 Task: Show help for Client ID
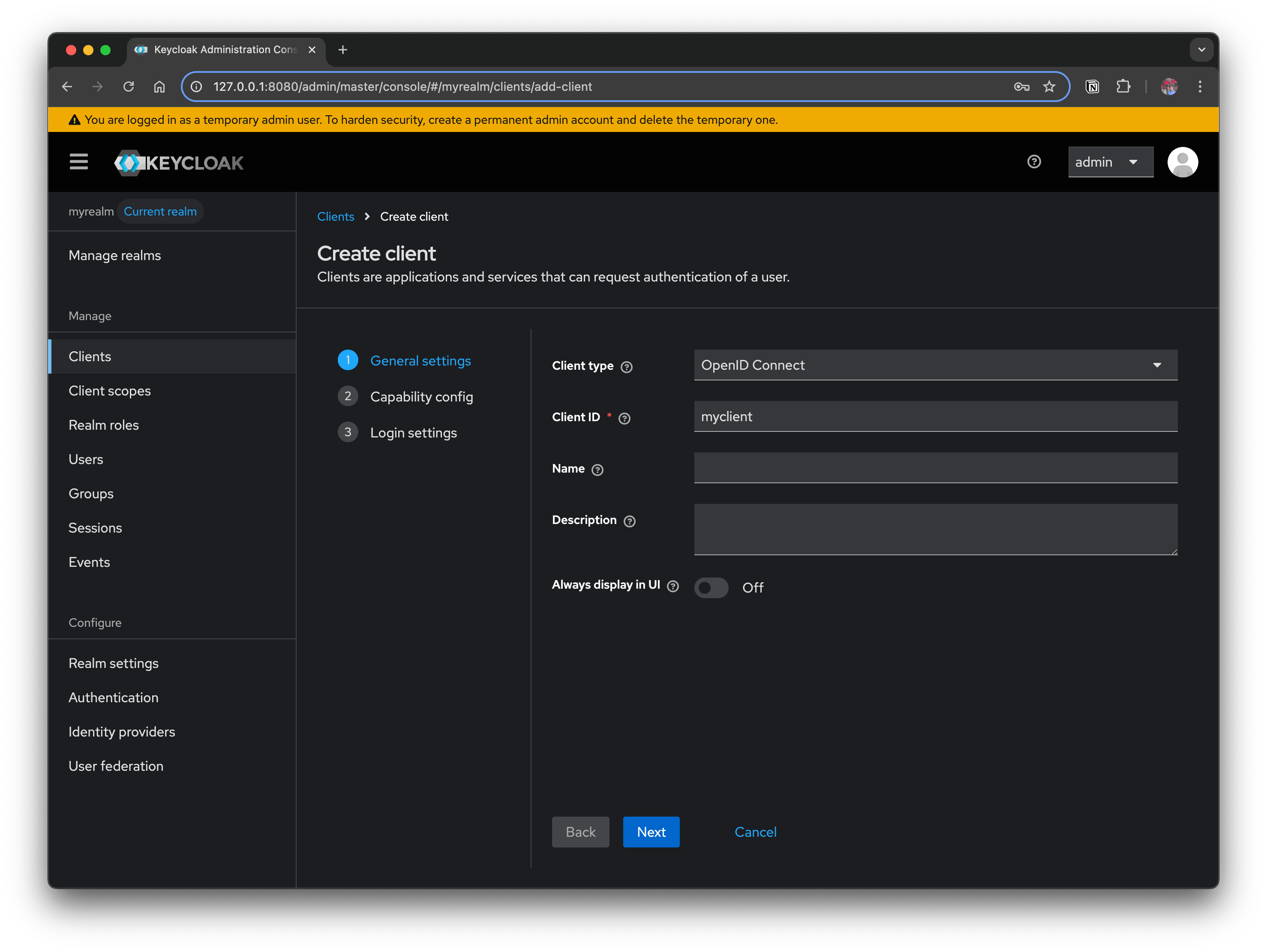pos(624,419)
